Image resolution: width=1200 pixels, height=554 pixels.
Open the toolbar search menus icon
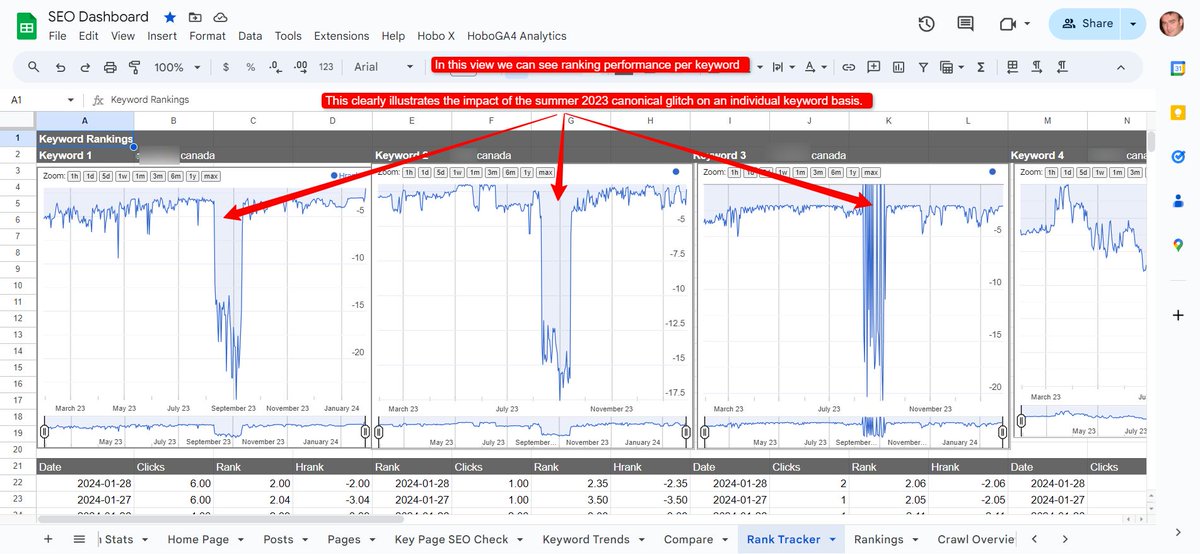coord(34,67)
